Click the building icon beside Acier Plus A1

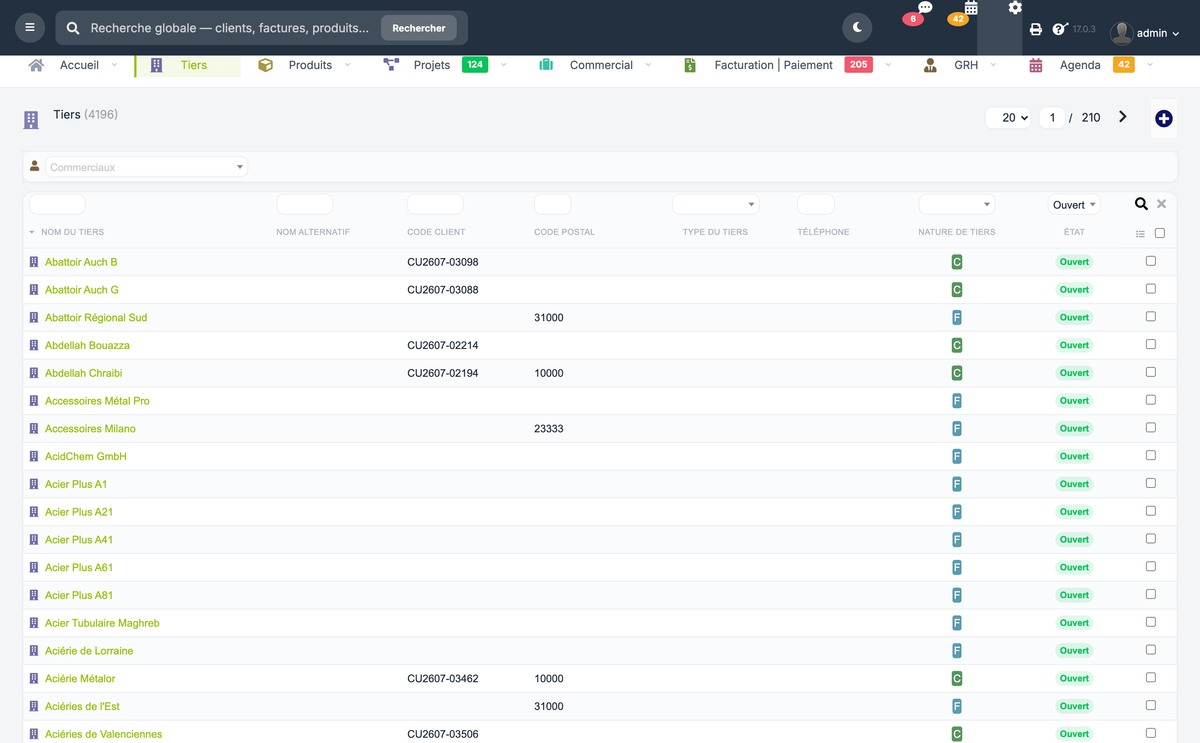(x=35, y=484)
